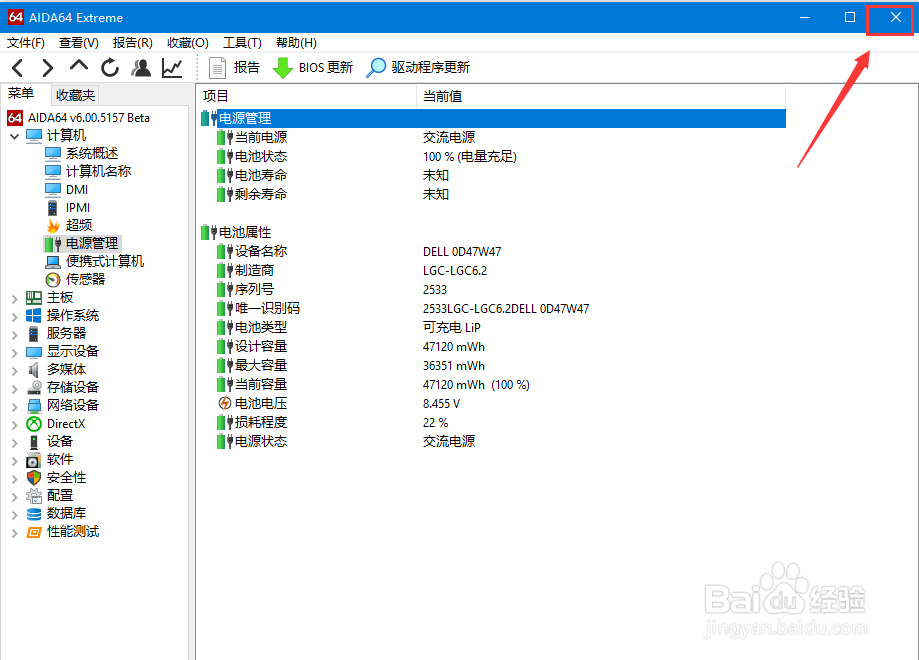This screenshot has height=660, width=919.
Task: Select 便携式计算机 in the tree
Action: tap(104, 262)
